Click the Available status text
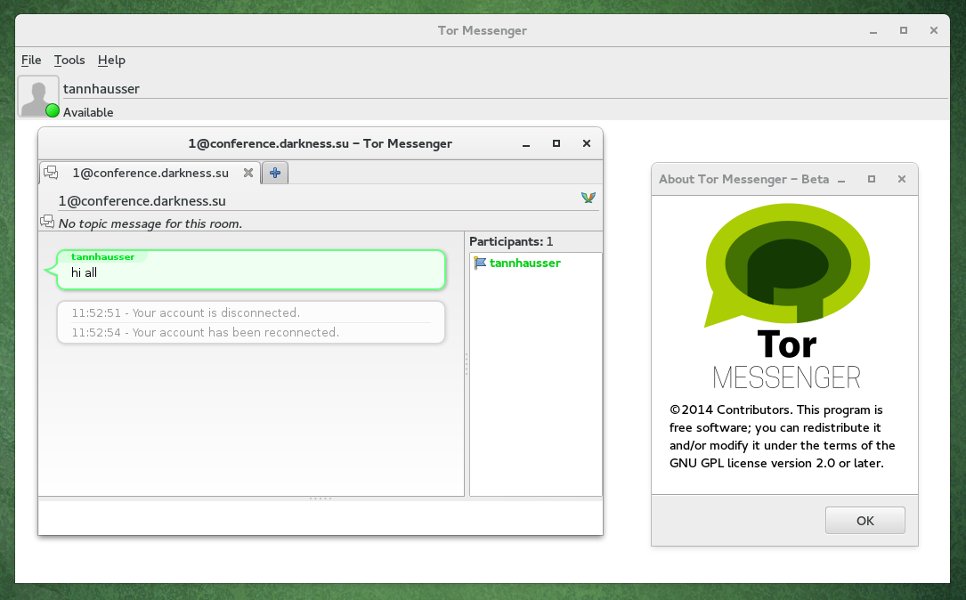 click(88, 113)
